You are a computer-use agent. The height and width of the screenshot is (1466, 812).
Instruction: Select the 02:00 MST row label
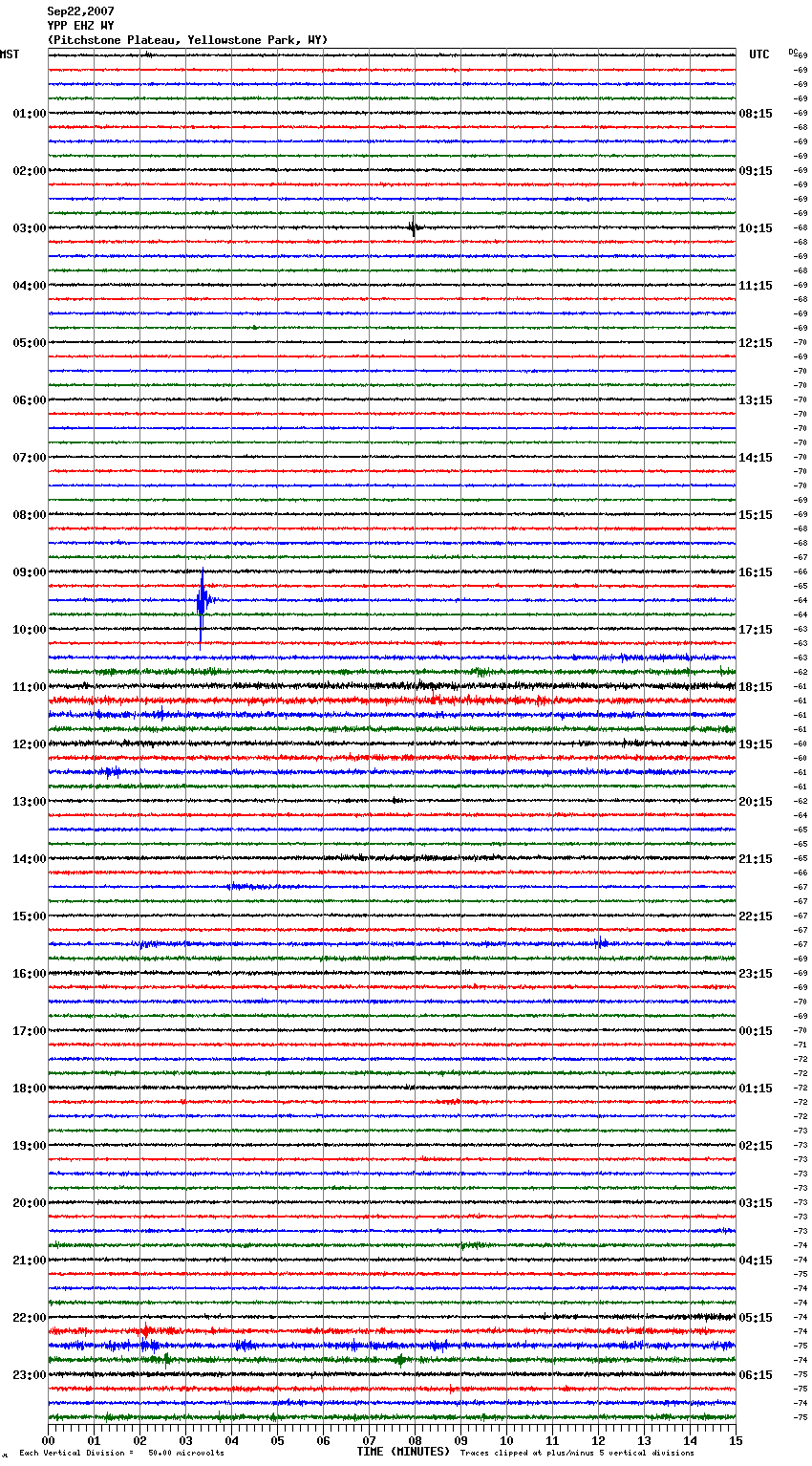[x=30, y=171]
